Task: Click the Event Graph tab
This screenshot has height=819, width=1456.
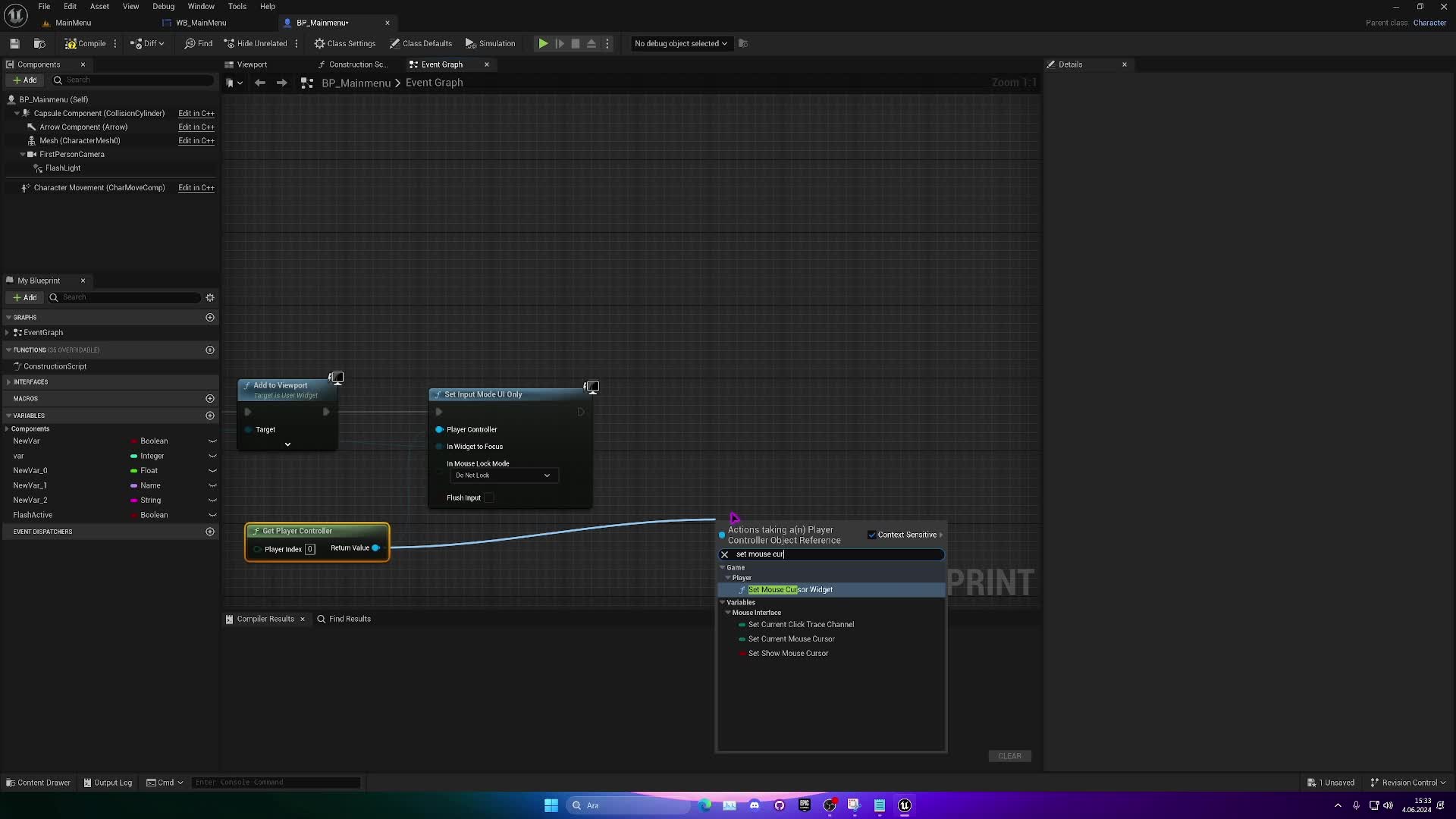Action: (441, 64)
